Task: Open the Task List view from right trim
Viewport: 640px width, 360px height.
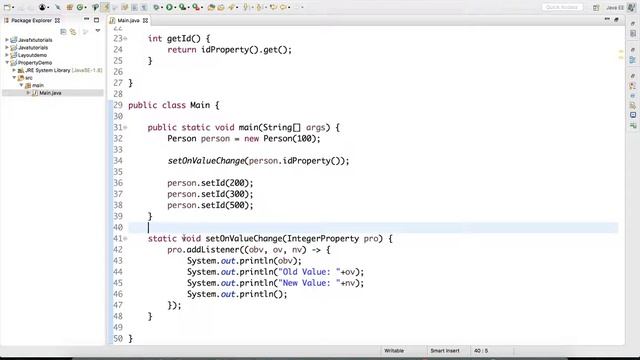Action: coord(633,33)
